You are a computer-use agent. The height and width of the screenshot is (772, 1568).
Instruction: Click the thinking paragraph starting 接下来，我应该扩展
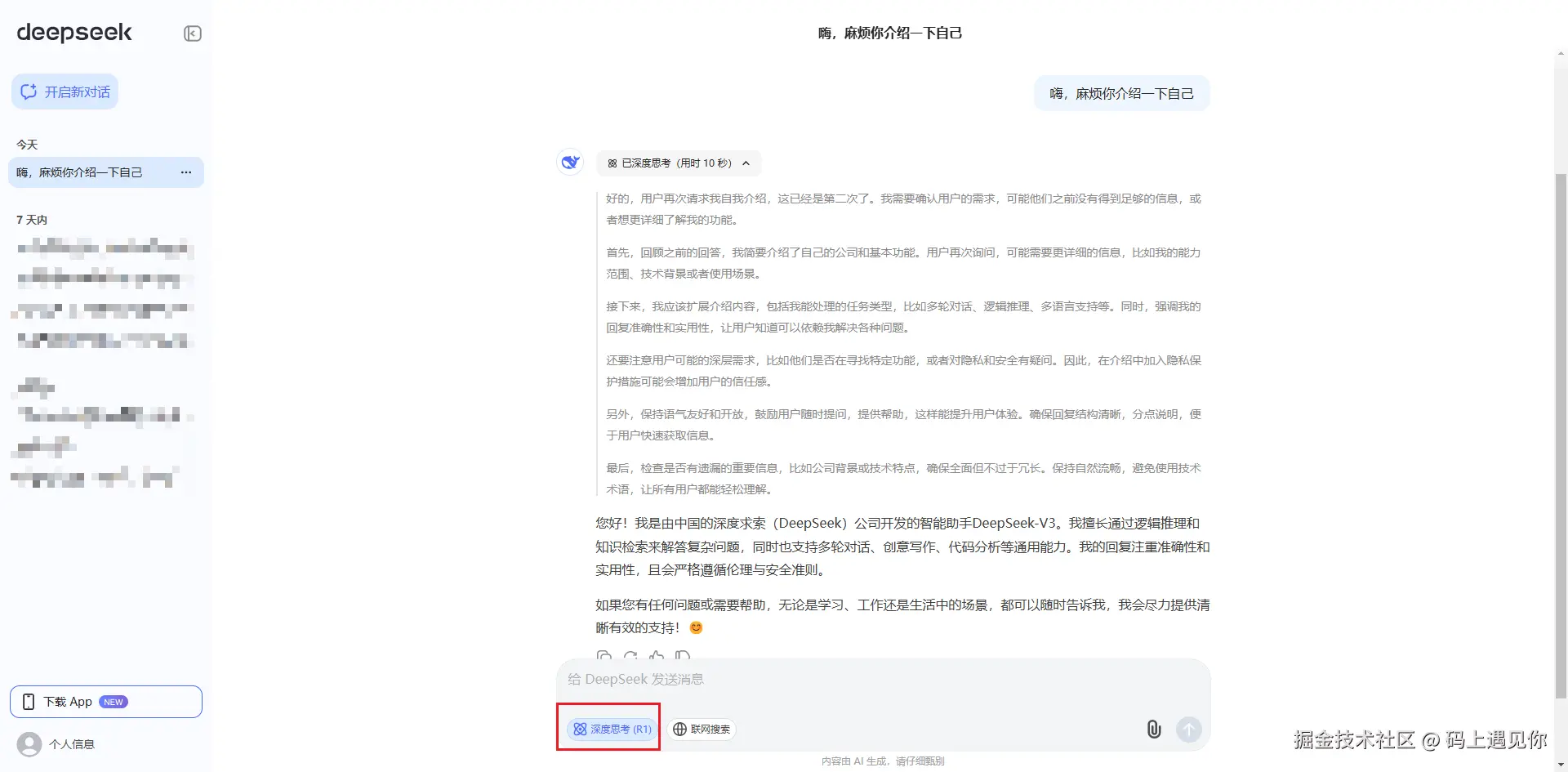(x=903, y=317)
